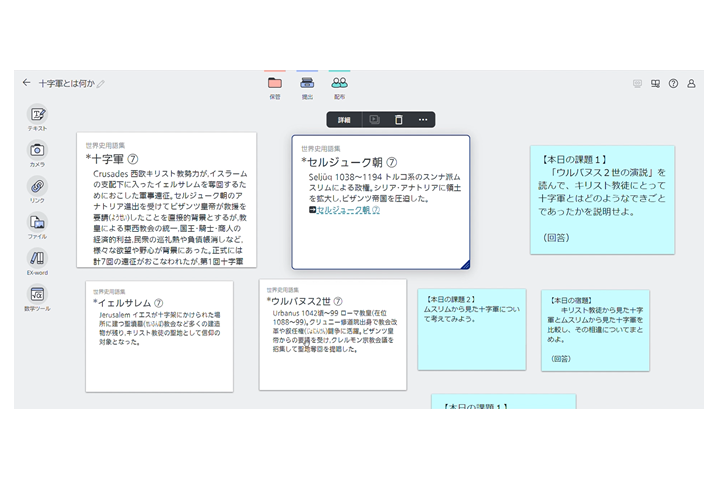Image resolution: width=721 pixels, height=480 pixels.
Task: Go back with the left arrow
Action: [x=26, y=83]
